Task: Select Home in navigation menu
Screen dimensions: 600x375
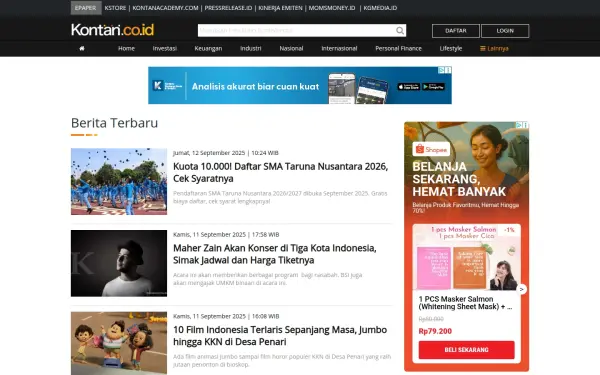Action: point(126,49)
